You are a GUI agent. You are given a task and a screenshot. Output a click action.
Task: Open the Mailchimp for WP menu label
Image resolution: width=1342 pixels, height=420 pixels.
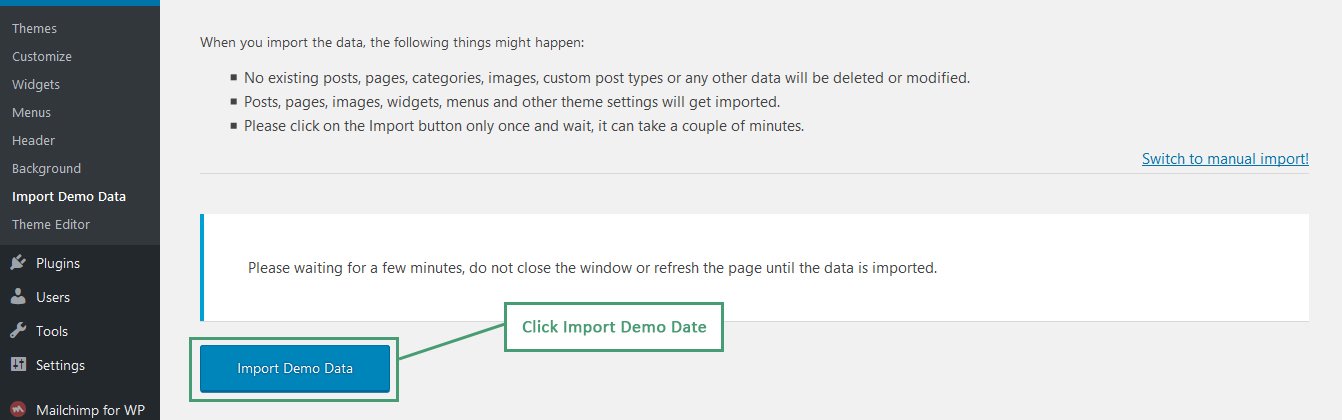point(90,409)
